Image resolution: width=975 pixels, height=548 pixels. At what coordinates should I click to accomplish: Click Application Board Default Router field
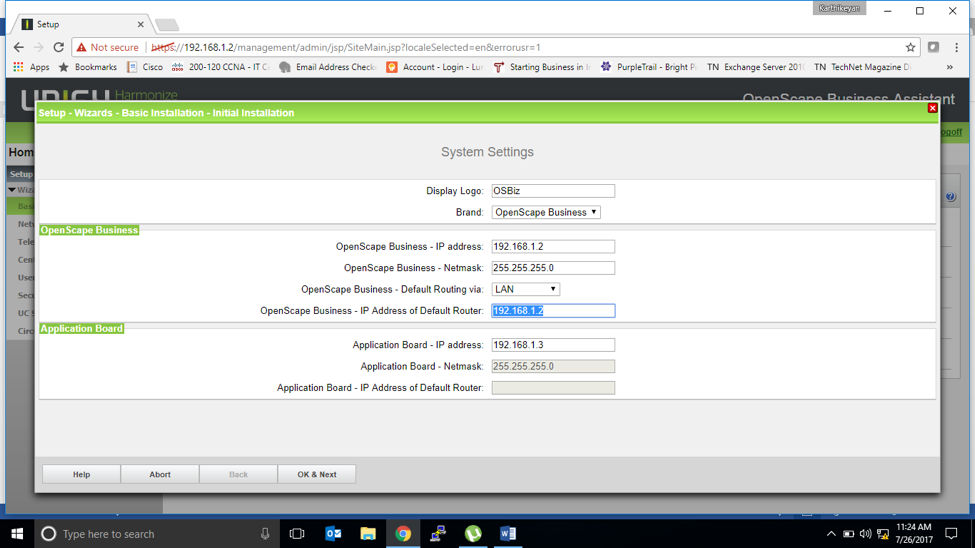tap(553, 388)
